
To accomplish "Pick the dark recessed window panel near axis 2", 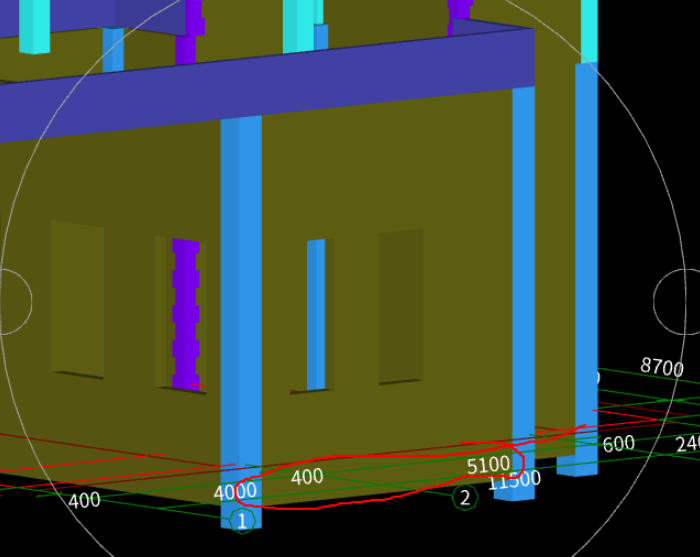I will [x=400, y=306].
